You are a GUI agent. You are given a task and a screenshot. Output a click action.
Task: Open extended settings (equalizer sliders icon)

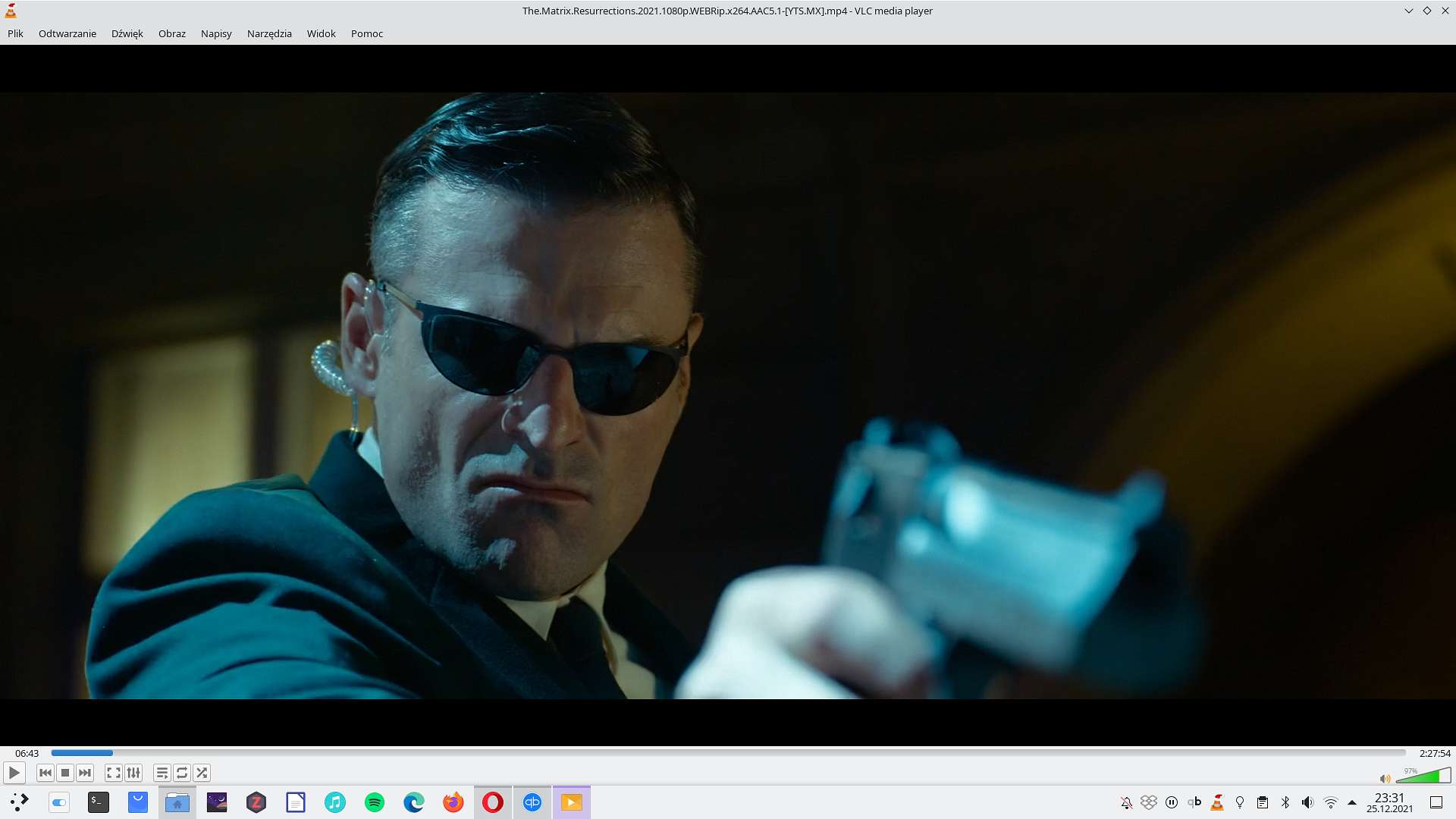[133, 773]
